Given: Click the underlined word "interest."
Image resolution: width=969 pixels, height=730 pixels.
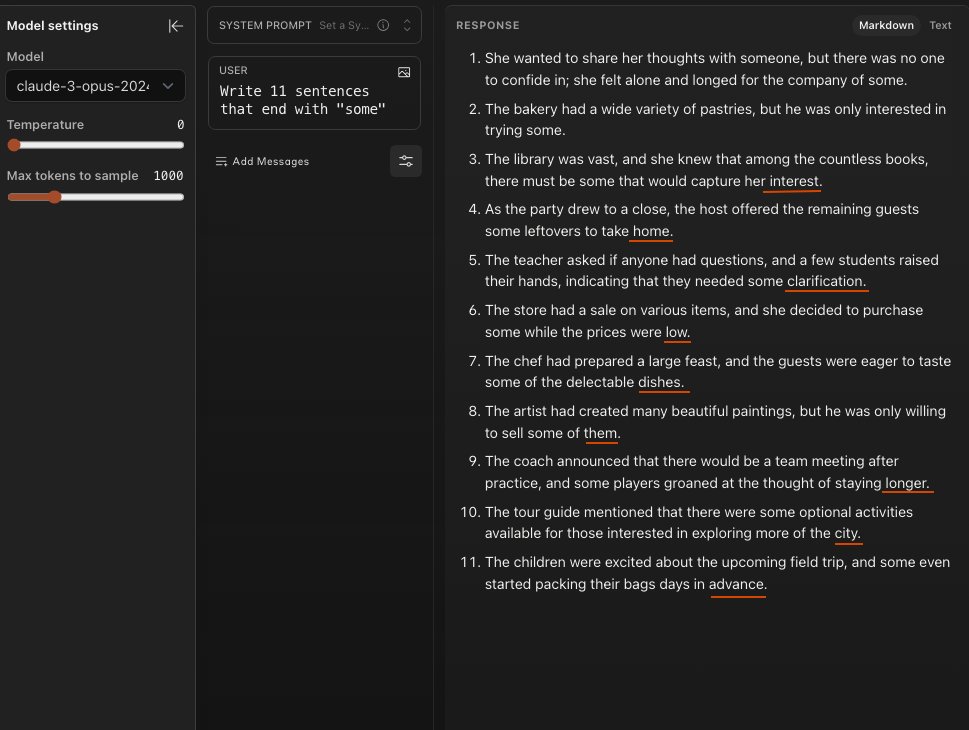Looking at the screenshot, I should [795, 181].
